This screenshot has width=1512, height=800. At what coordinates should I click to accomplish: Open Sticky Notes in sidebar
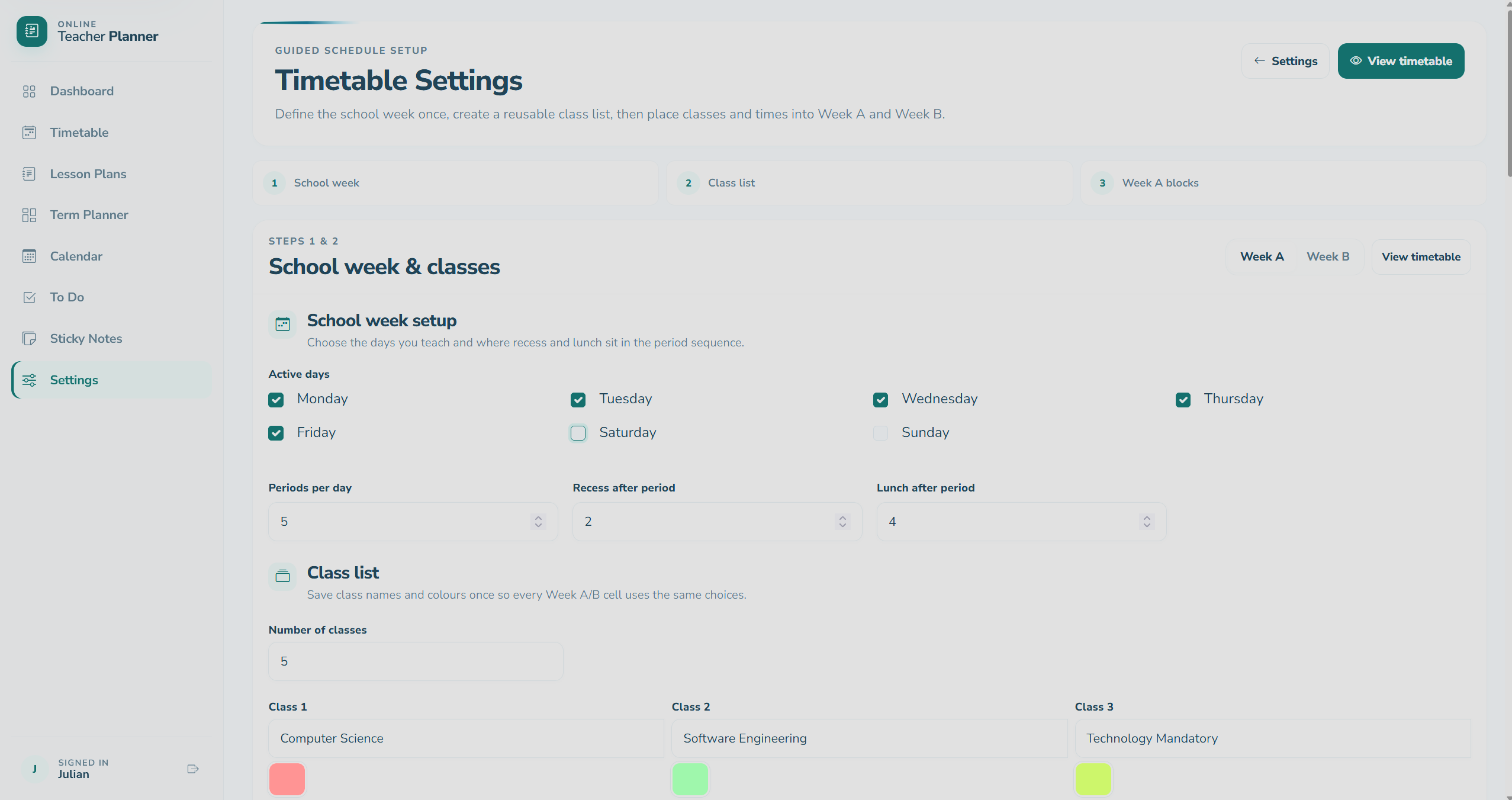(x=112, y=339)
